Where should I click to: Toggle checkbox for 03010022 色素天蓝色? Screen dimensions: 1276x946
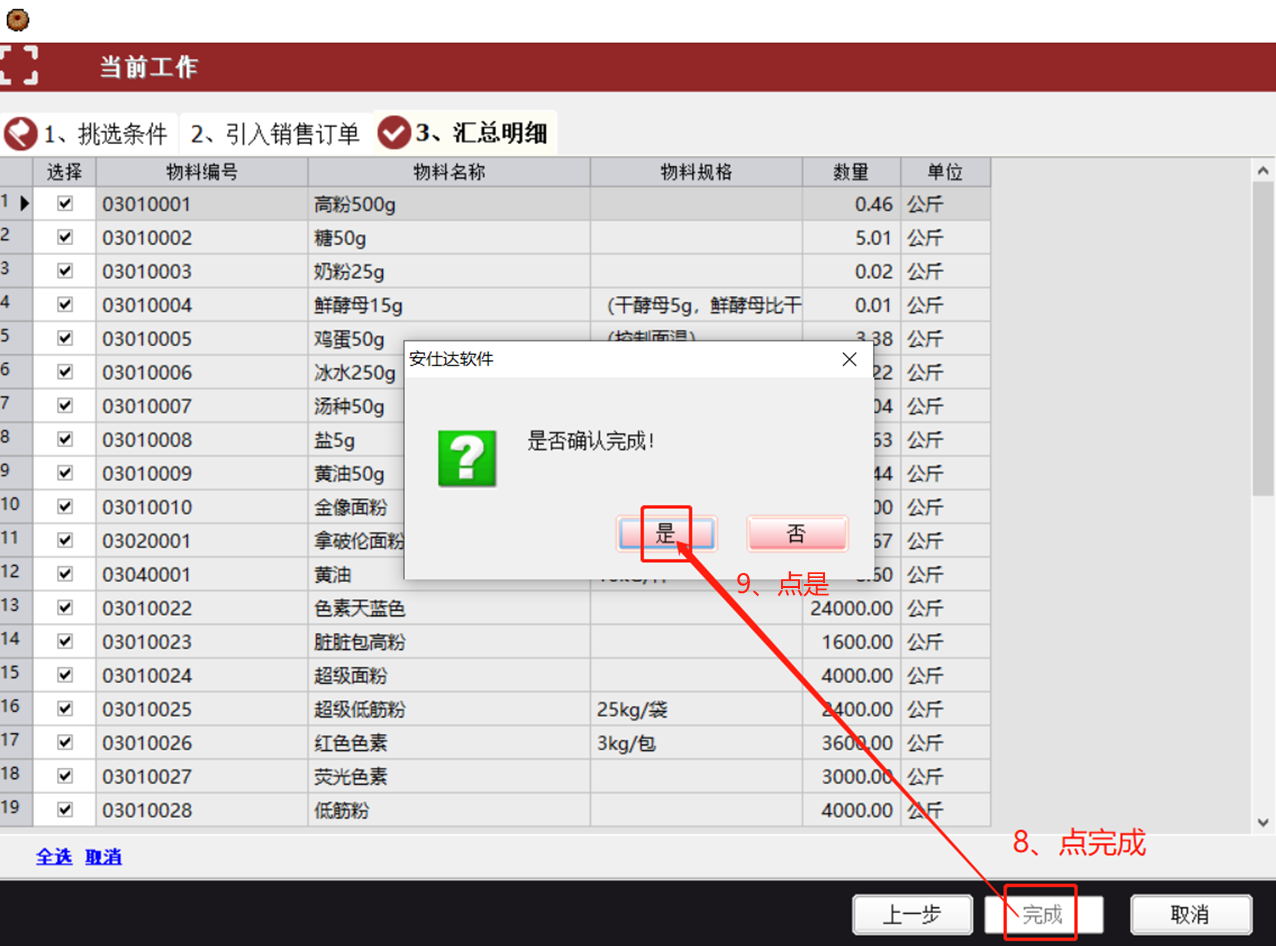pos(65,608)
